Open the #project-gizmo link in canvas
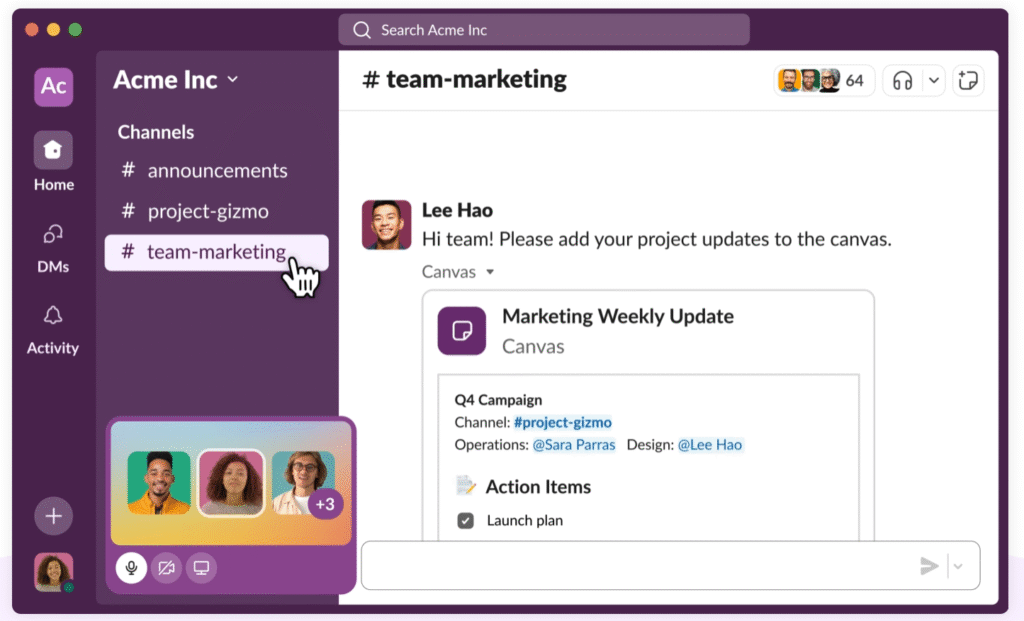Image resolution: width=1024 pixels, height=621 pixels. [562, 422]
